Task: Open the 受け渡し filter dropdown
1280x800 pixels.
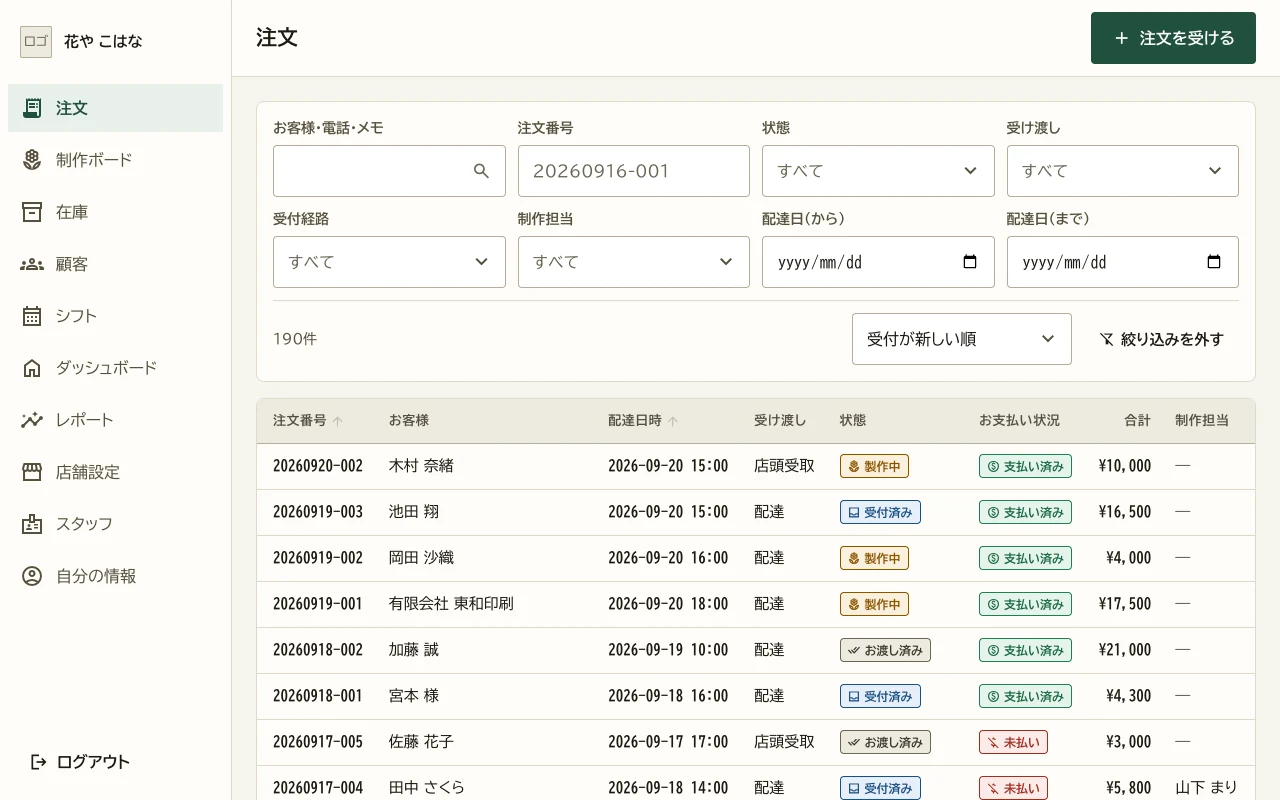Action: [x=1123, y=171]
